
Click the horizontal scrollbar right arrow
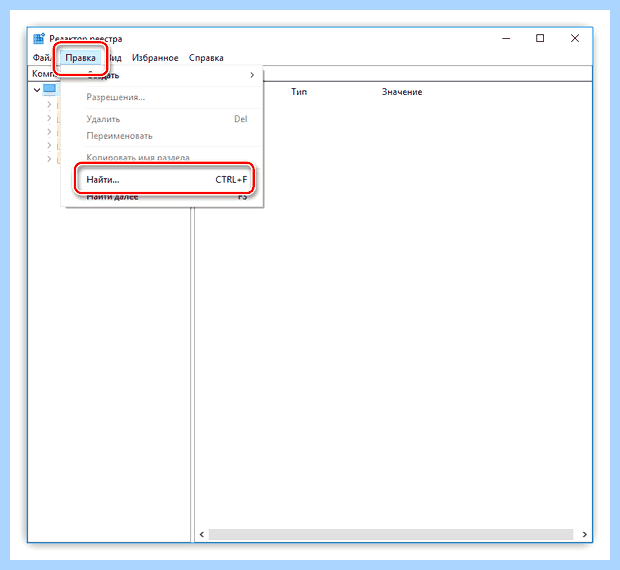(584, 534)
